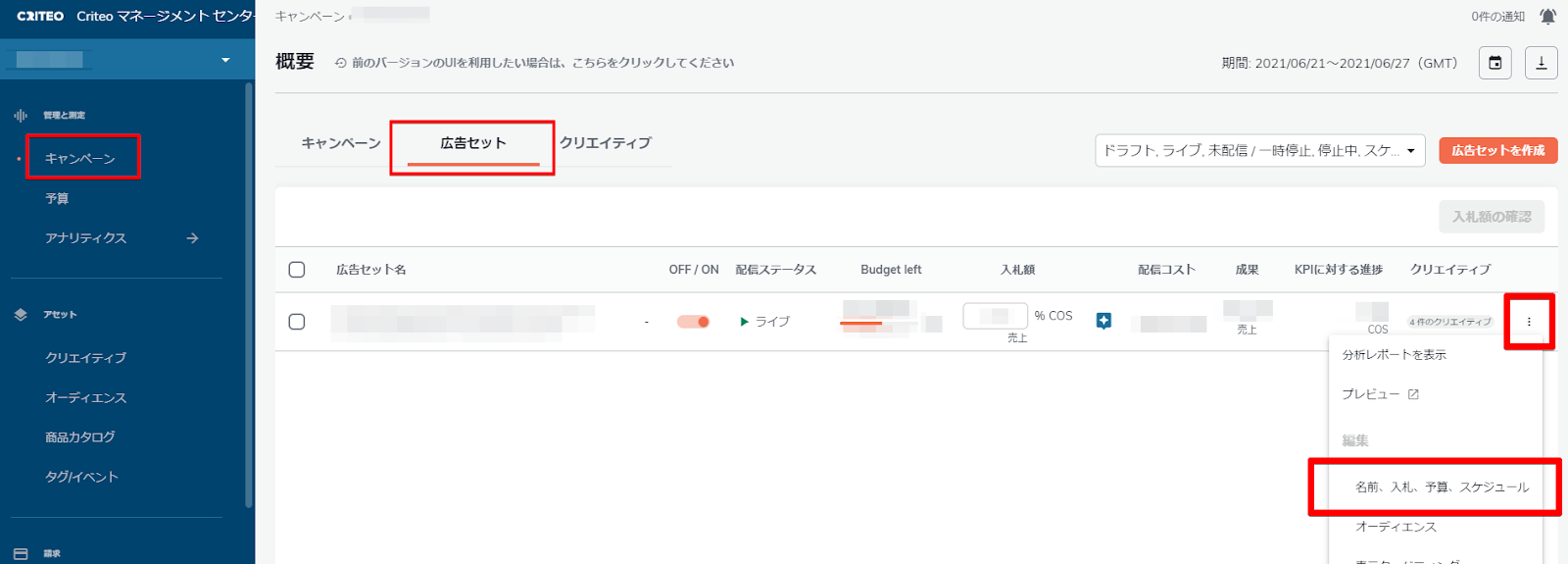Open the three-dot ad set actions menu
Screen dimensions: 1568x564
(x=1529, y=322)
